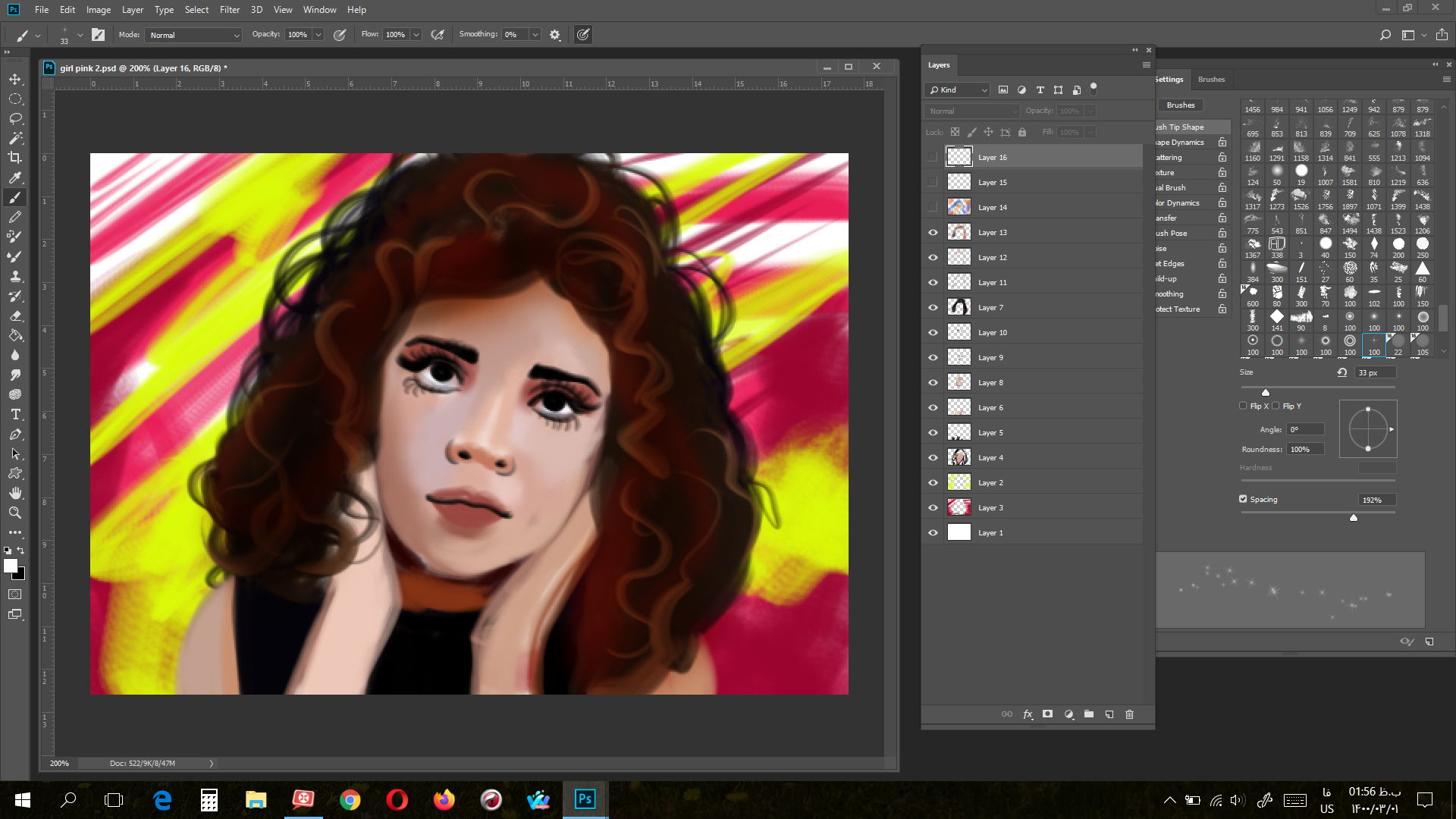Viewport: 1456px width, 819px height.
Task: Select the Eraser tool
Action: tap(15, 315)
